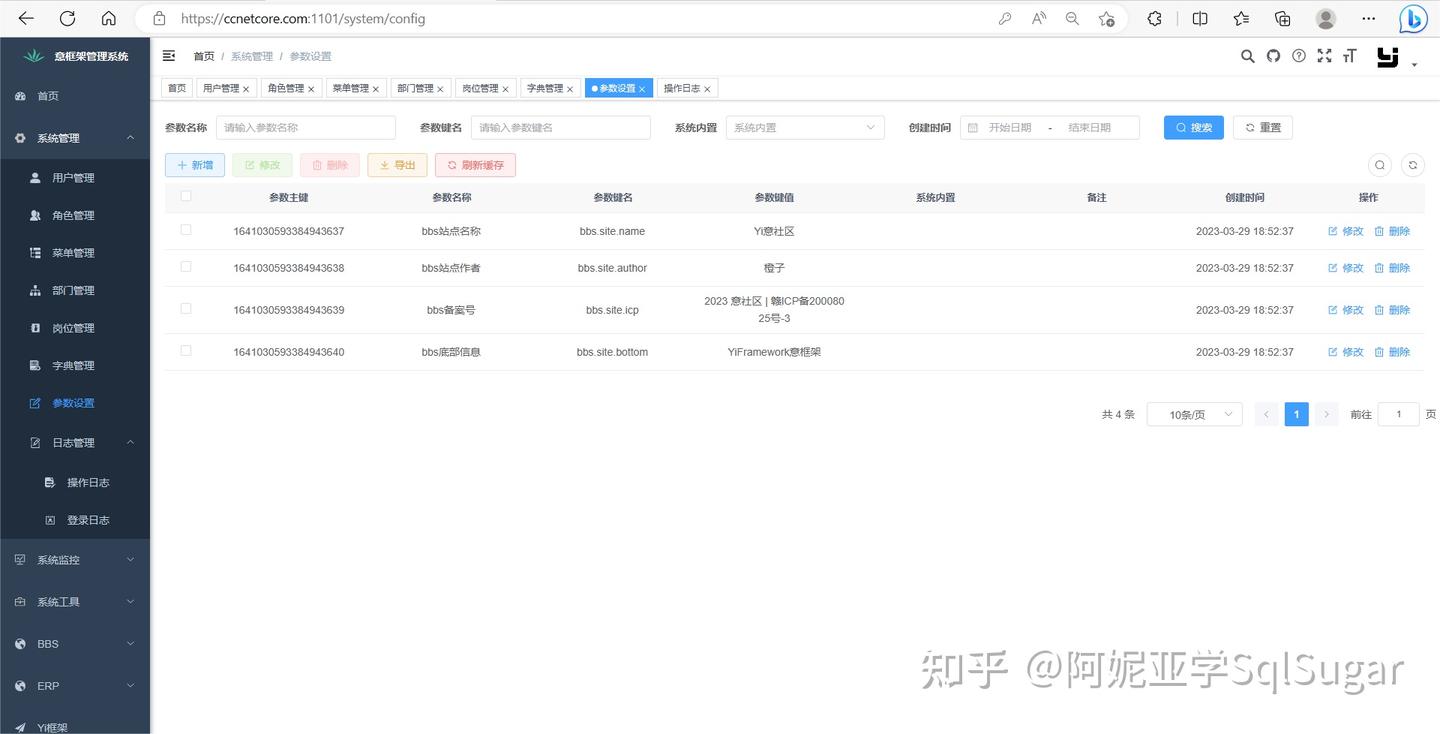Collapse the sidebar with the hamburger icon
This screenshot has height=734, width=1440.
pos(168,55)
